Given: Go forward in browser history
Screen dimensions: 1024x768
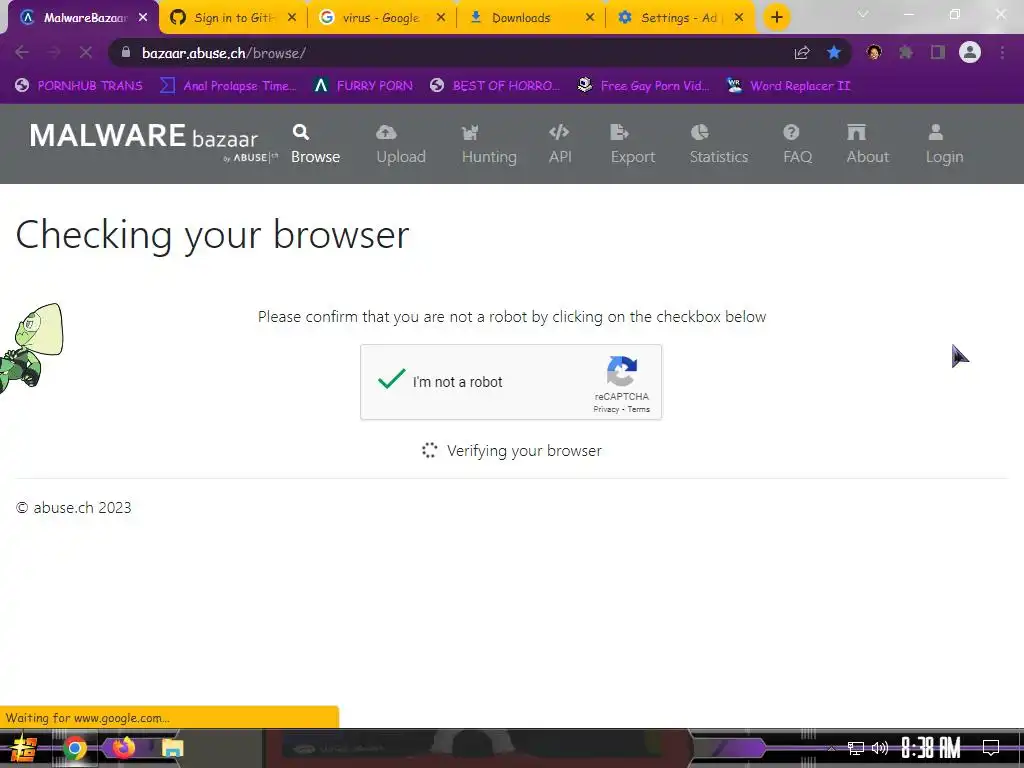Looking at the screenshot, I should coord(54,53).
